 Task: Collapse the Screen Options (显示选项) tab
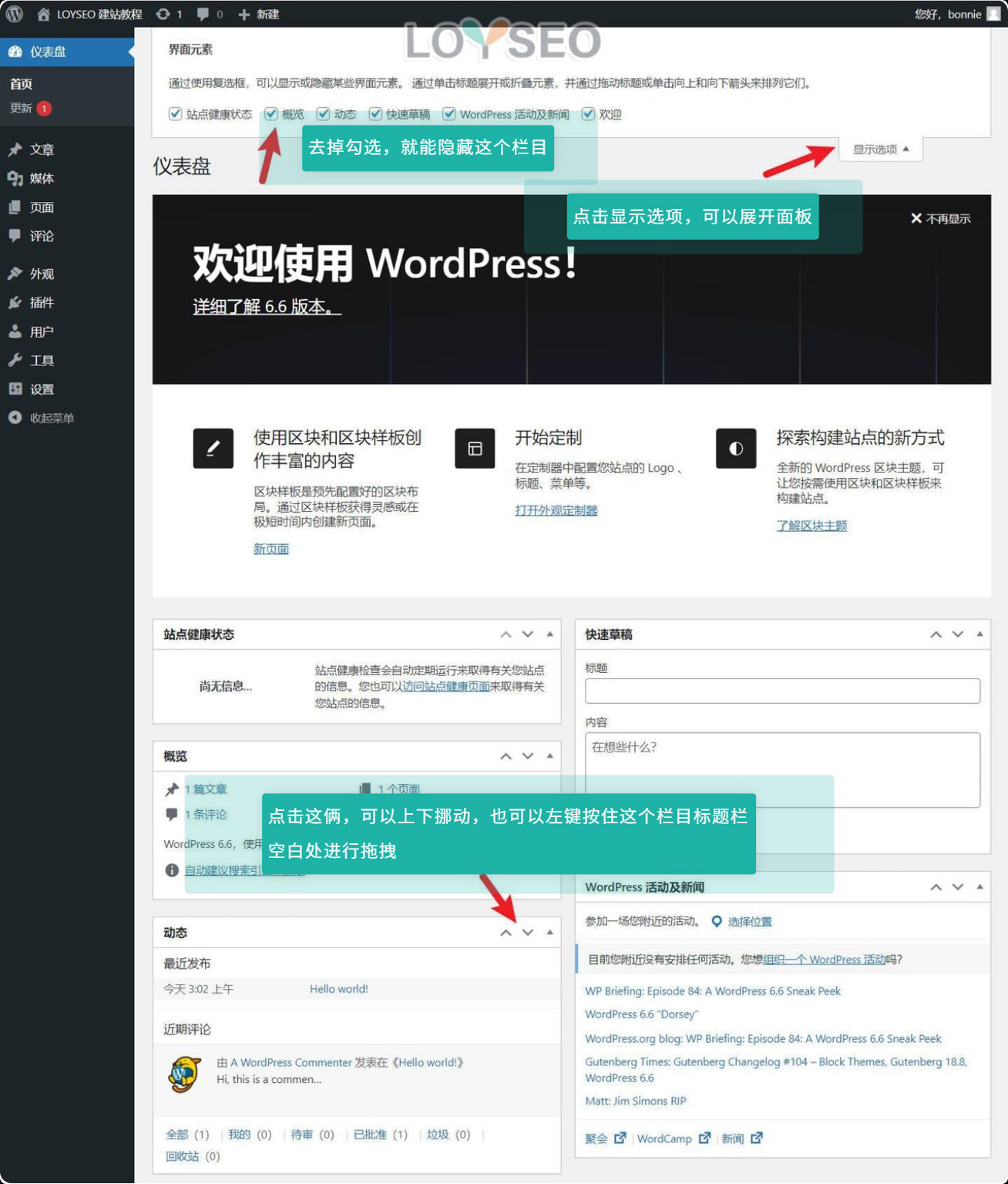pyautogui.click(x=880, y=150)
